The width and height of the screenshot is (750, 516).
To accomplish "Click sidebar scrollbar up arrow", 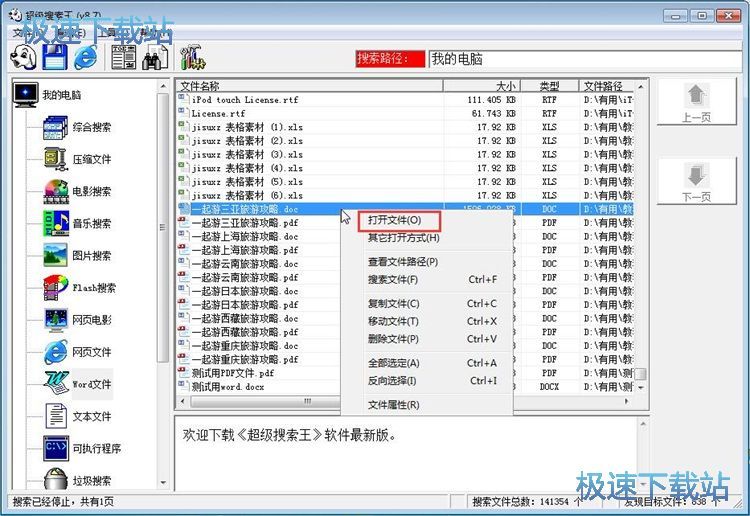I will click(163, 86).
